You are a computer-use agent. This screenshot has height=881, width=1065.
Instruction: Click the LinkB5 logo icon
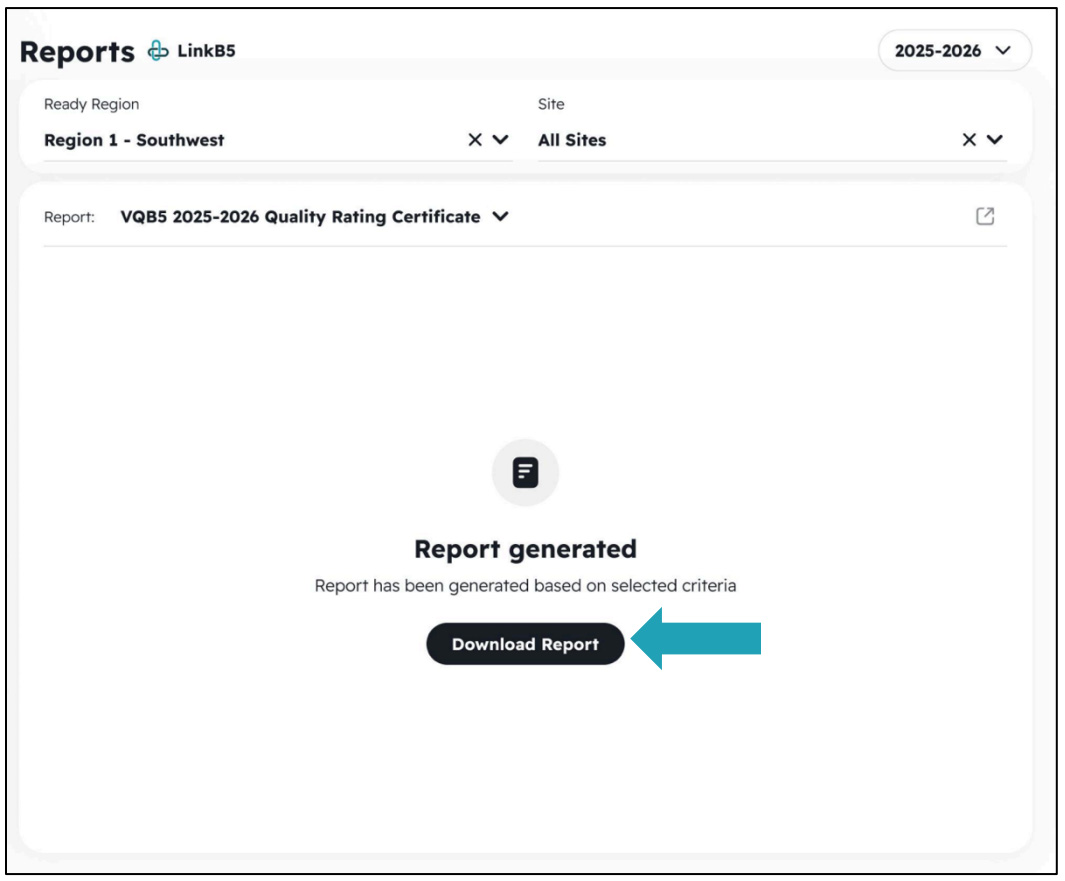(x=158, y=51)
